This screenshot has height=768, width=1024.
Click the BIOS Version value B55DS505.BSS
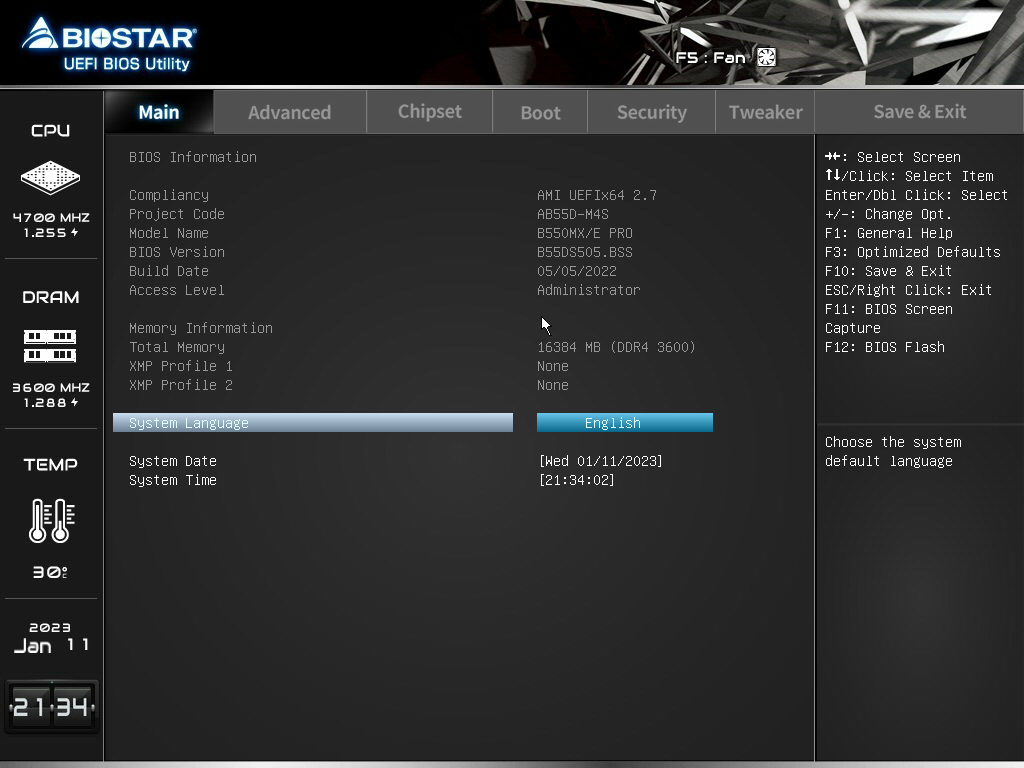584,252
